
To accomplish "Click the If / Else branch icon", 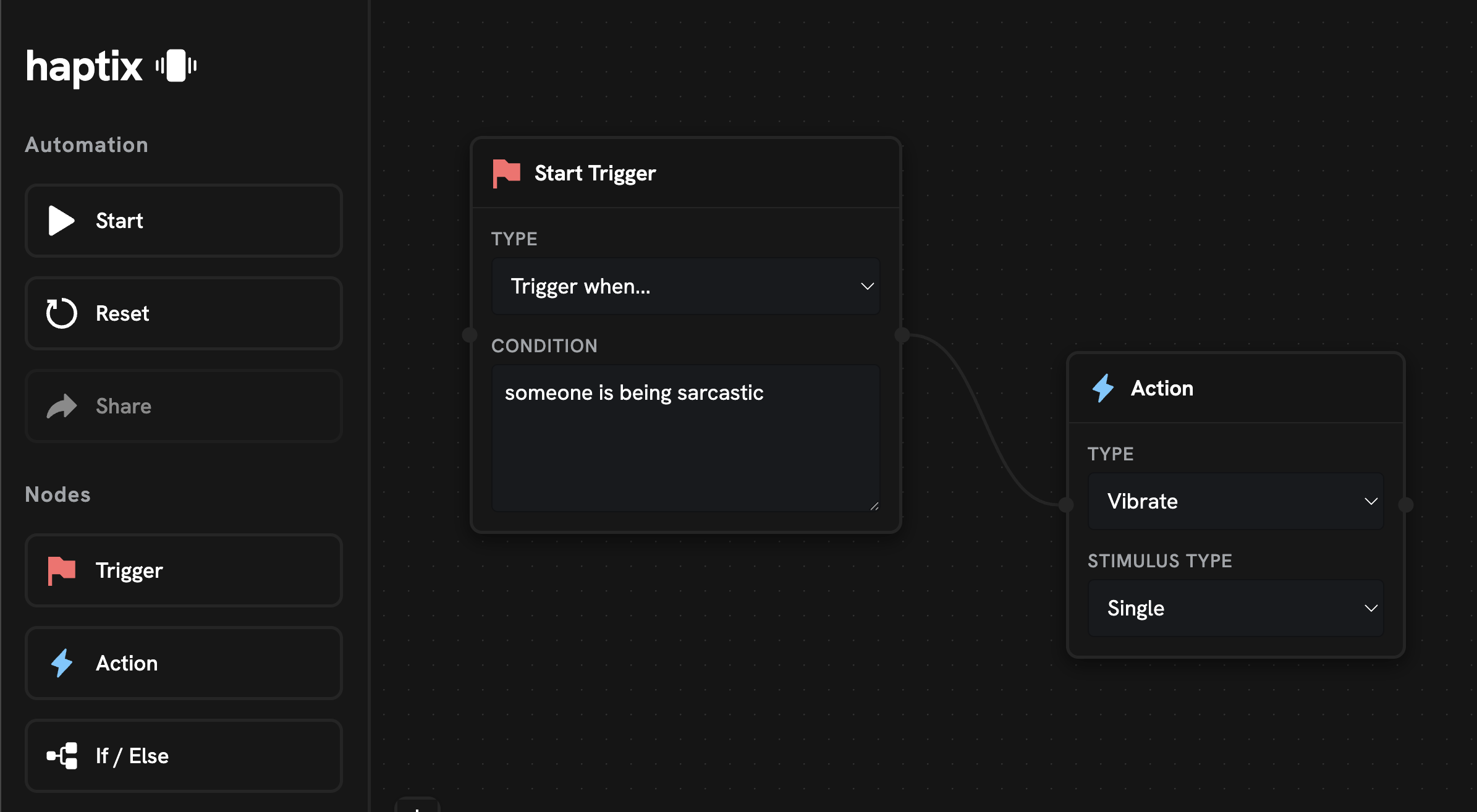I will click(x=62, y=756).
